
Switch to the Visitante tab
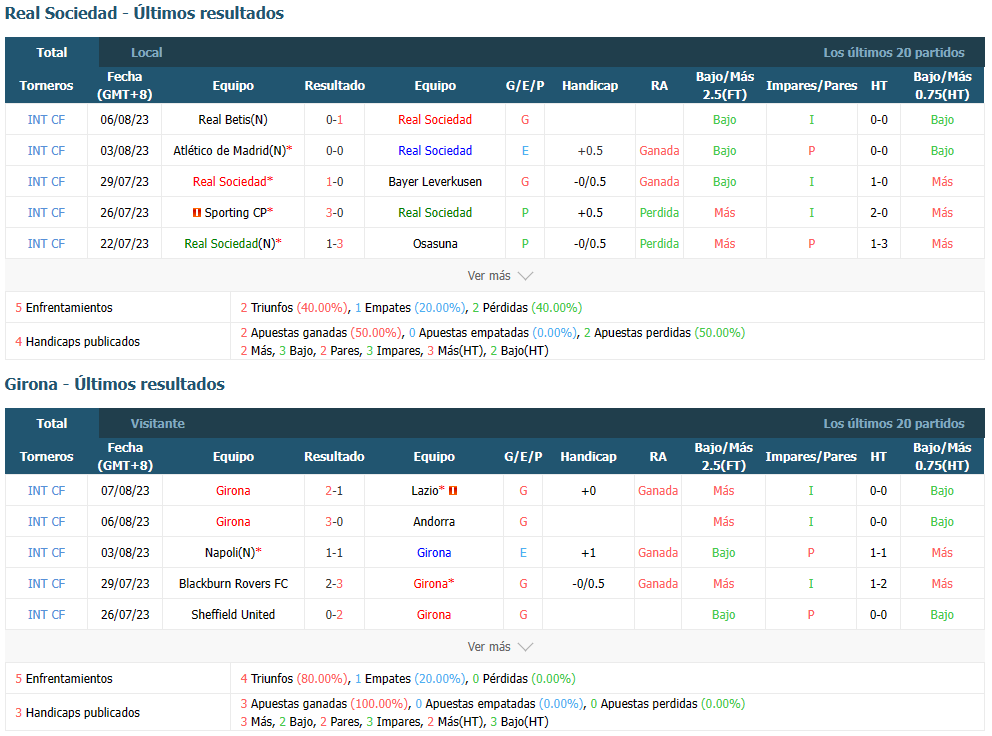[158, 423]
